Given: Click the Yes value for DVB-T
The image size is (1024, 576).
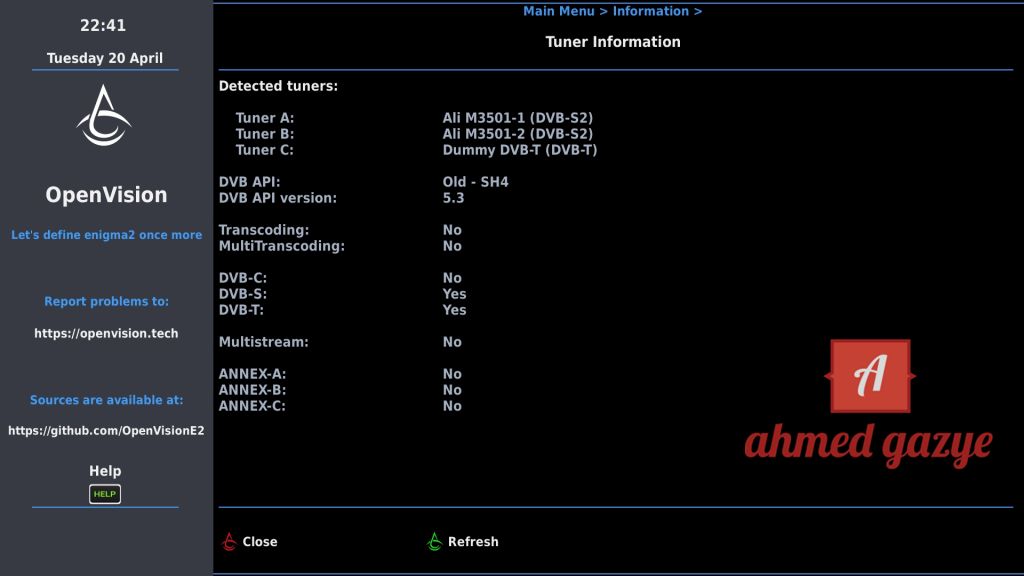Looking at the screenshot, I should pyautogui.click(x=455, y=310).
